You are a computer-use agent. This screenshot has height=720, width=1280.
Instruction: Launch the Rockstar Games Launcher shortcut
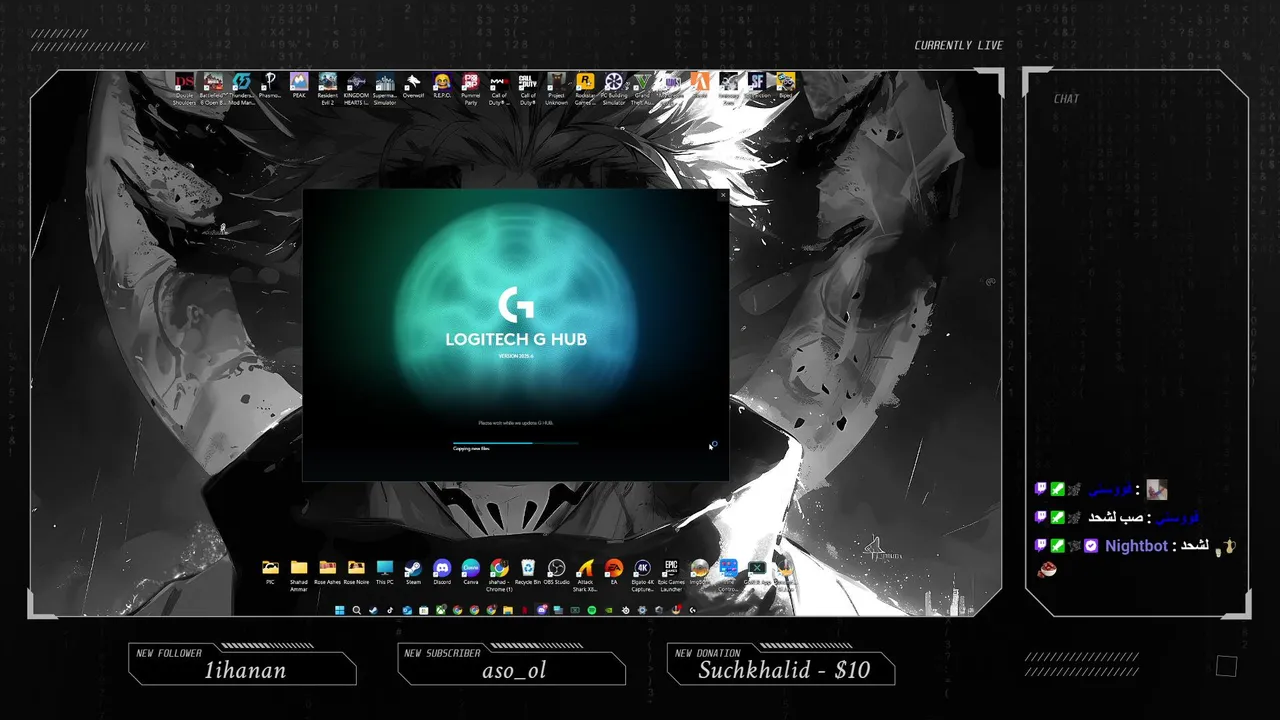tap(585, 88)
